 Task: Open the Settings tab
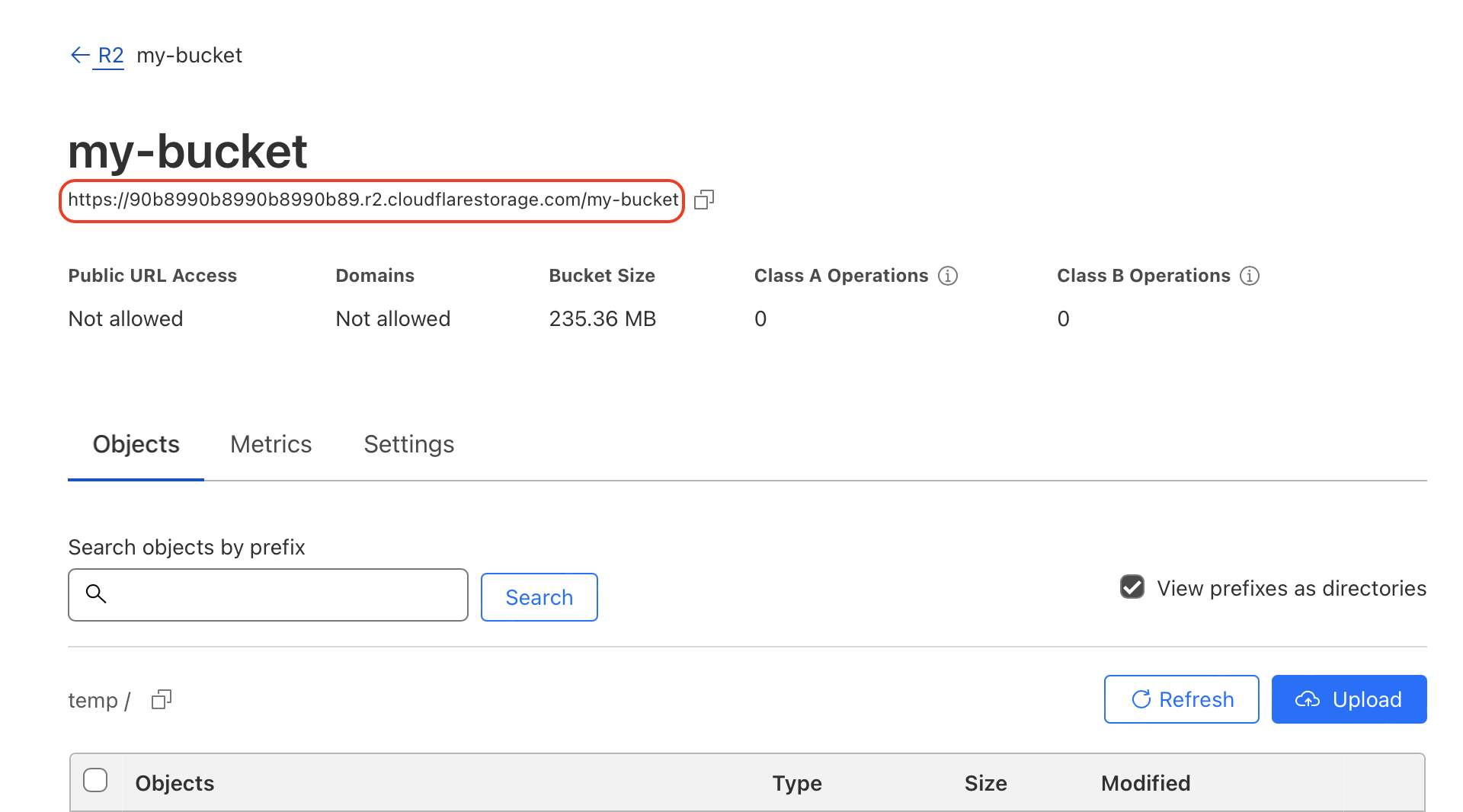tap(409, 444)
